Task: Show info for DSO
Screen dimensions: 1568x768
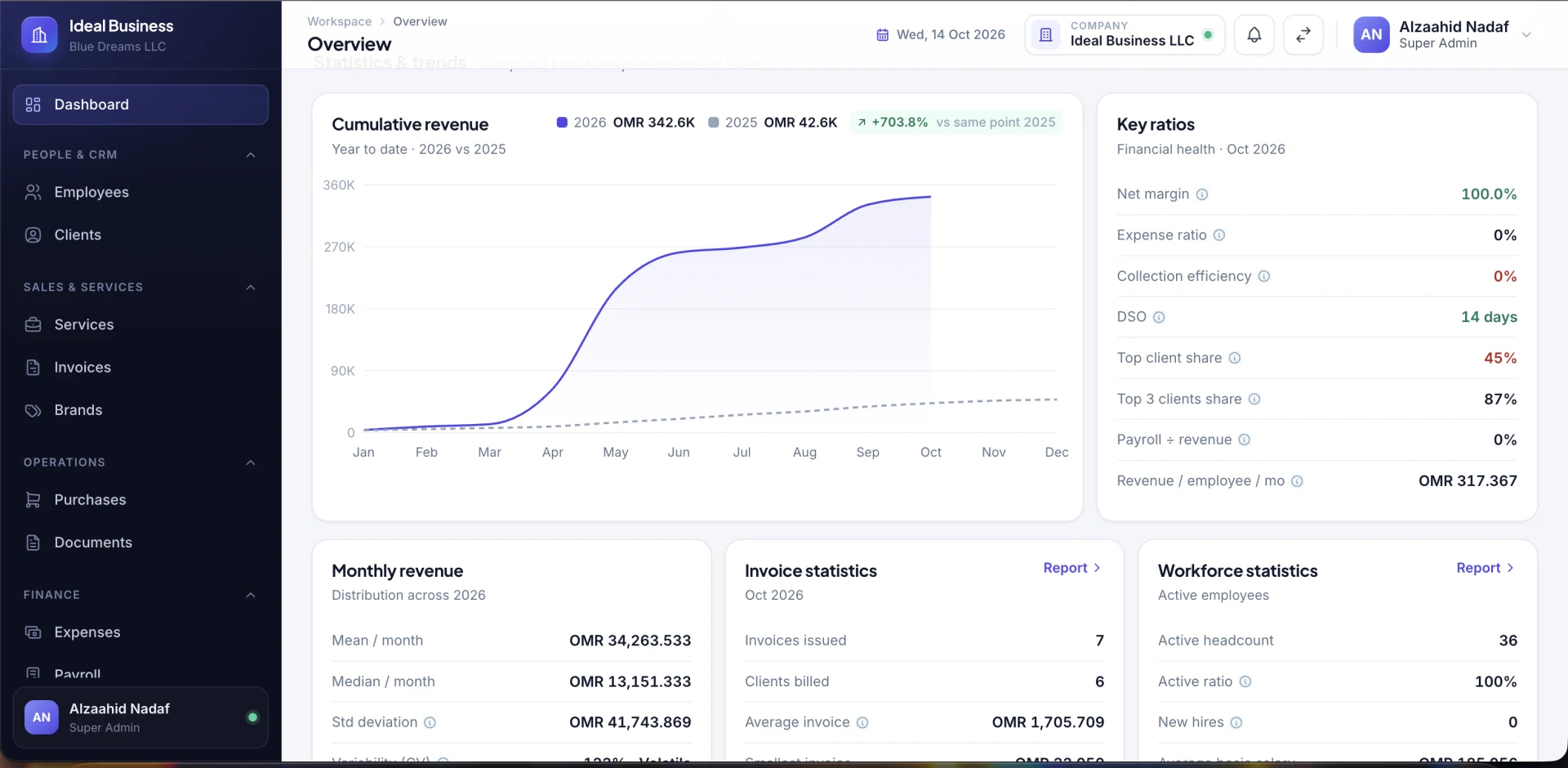Action: click(x=1159, y=317)
